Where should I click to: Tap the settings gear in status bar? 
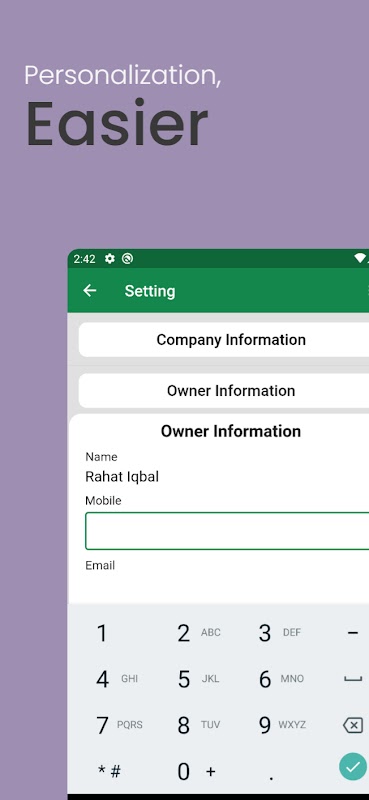click(x=110, y=259)
